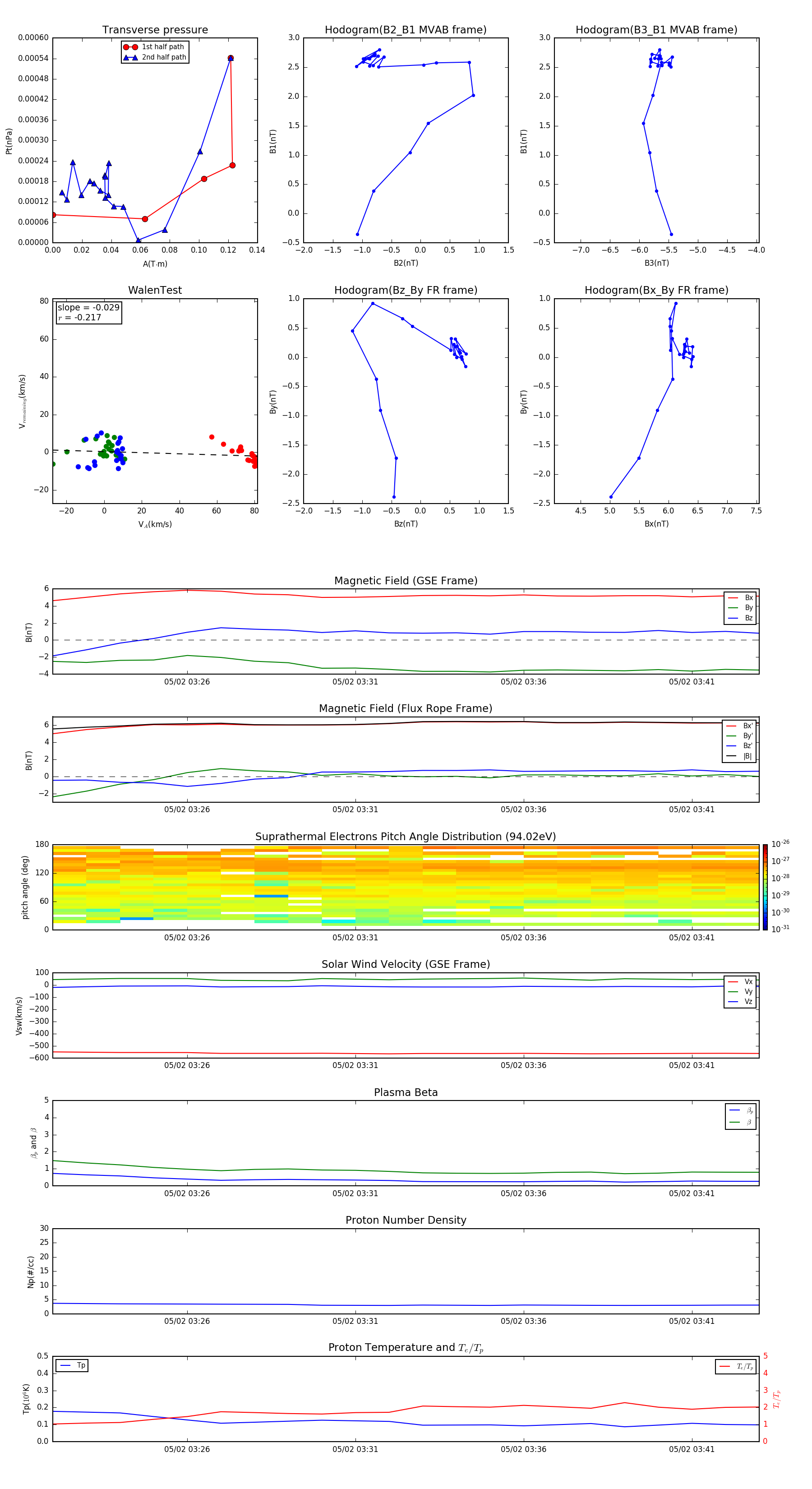The image size is (812, 1489).
Task: Click the 'slope = -0.029' annotation
Action: click(88, 308)
